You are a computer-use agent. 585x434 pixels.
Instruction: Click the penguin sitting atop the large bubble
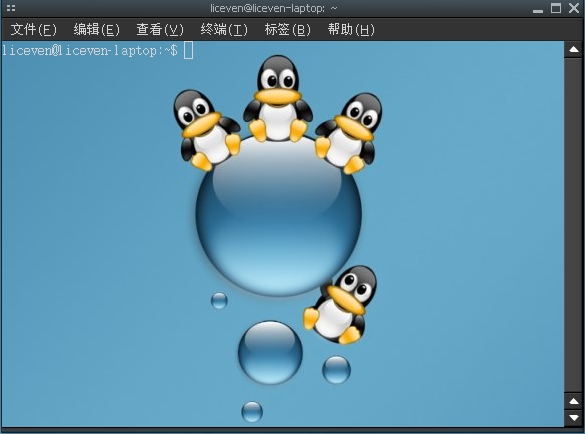pyautogui.click(x=278, y=99)
